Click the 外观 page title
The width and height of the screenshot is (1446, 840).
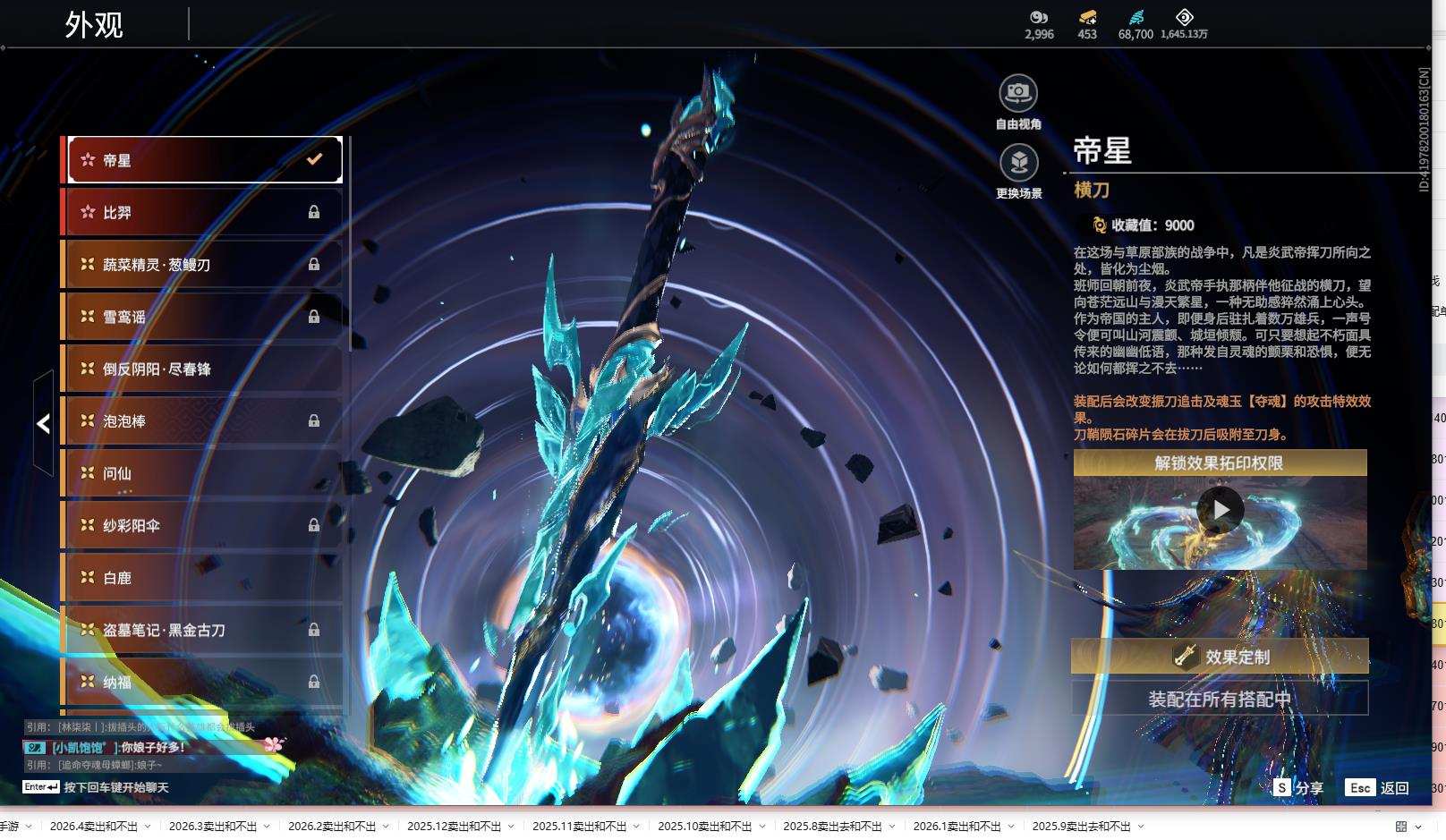pyautogui.click(x=94, y=24)
